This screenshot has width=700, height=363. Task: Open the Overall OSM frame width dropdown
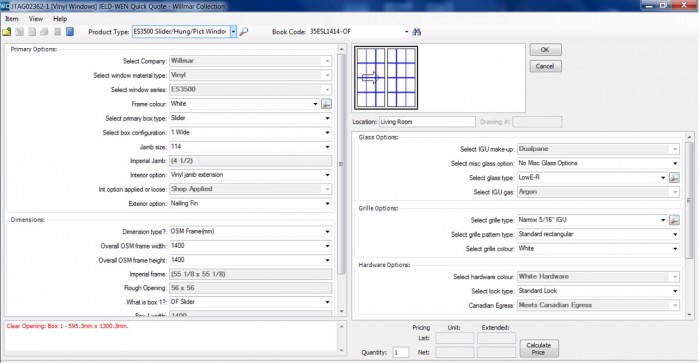(327, 246)
